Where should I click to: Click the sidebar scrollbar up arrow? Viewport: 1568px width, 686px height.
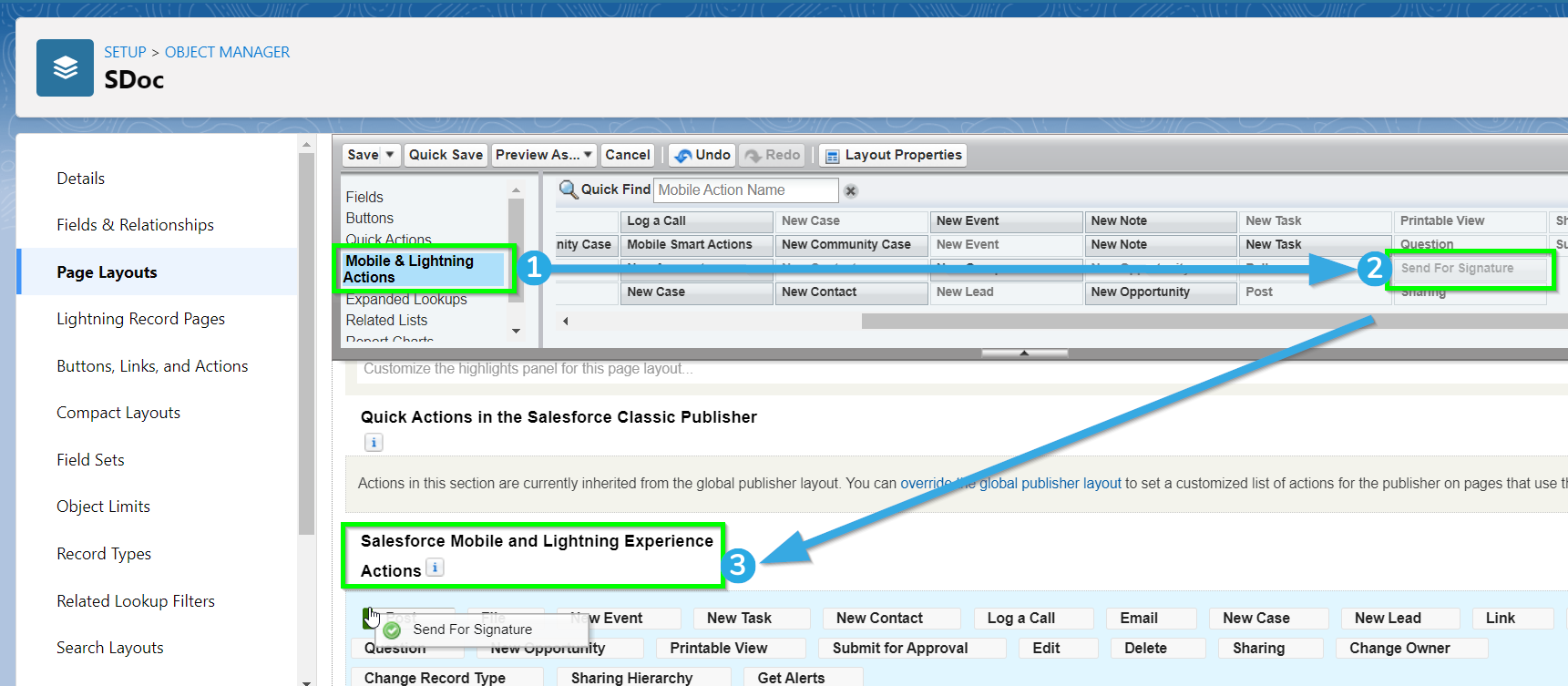pyautogui.click(x=306, y=144)
